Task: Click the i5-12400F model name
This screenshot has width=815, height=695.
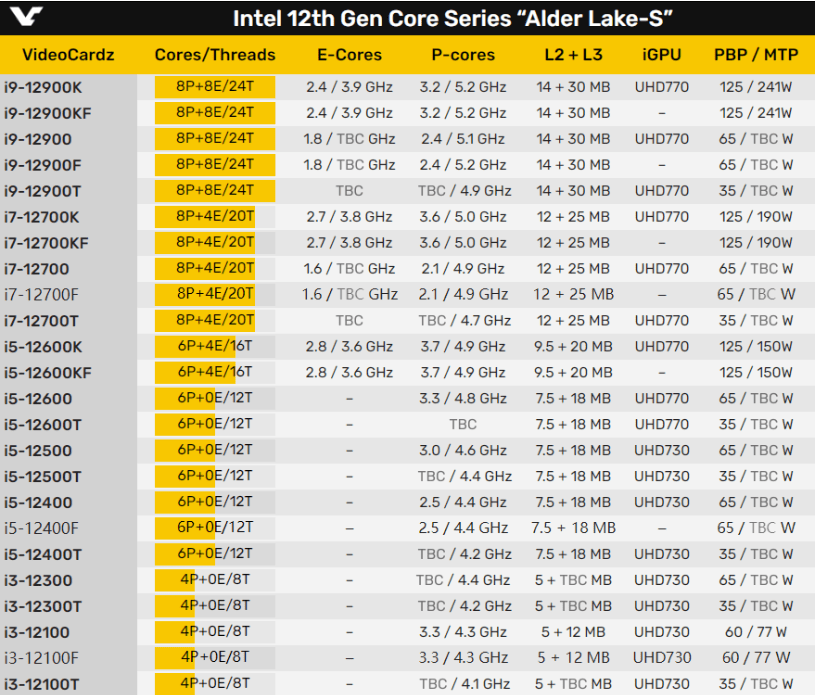Action: click(41, 529)
